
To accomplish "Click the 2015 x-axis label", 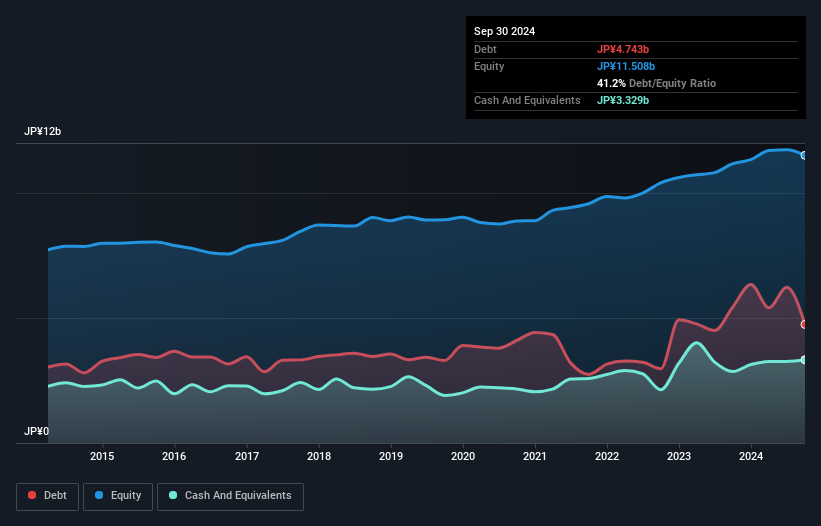I will pos(102,456).
